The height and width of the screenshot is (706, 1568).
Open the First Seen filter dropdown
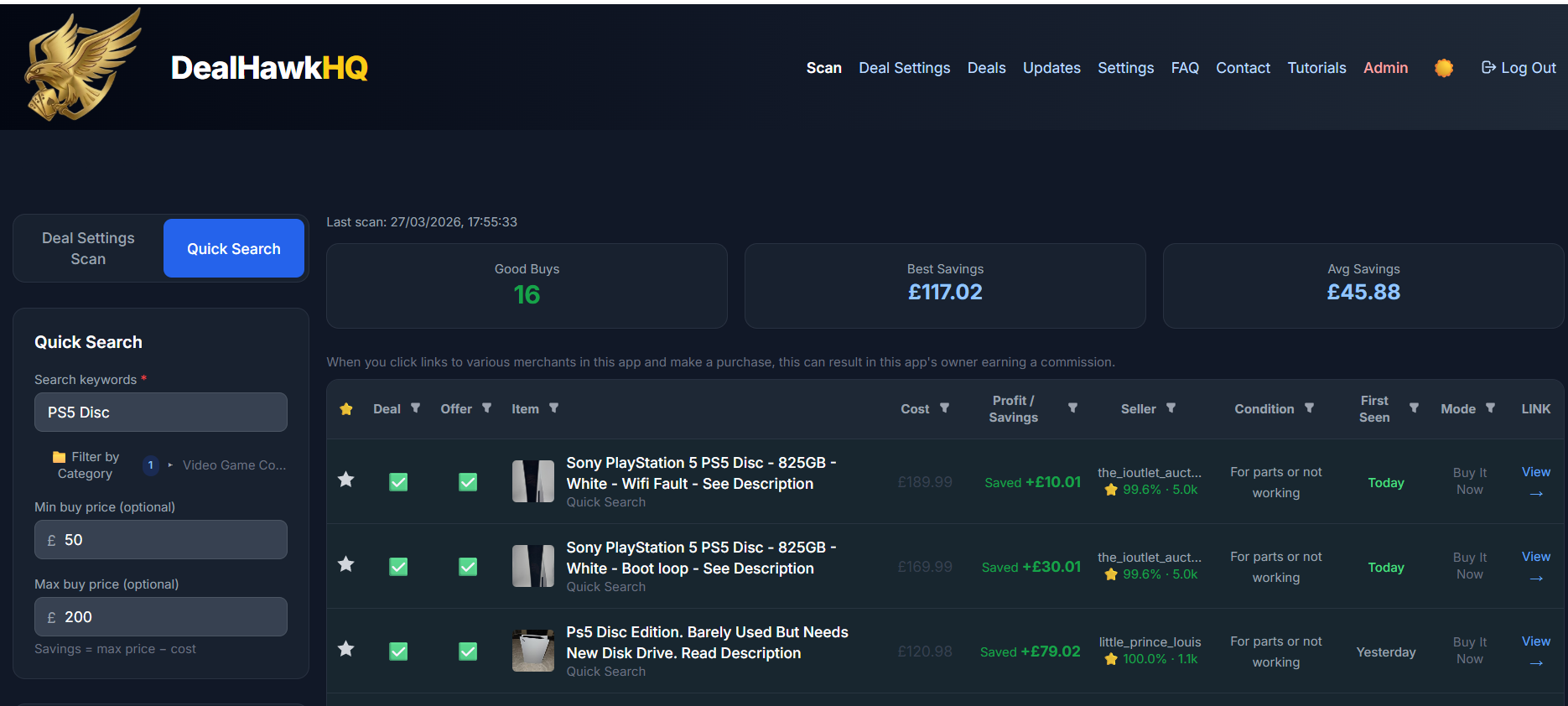[x=1414, y=408]
